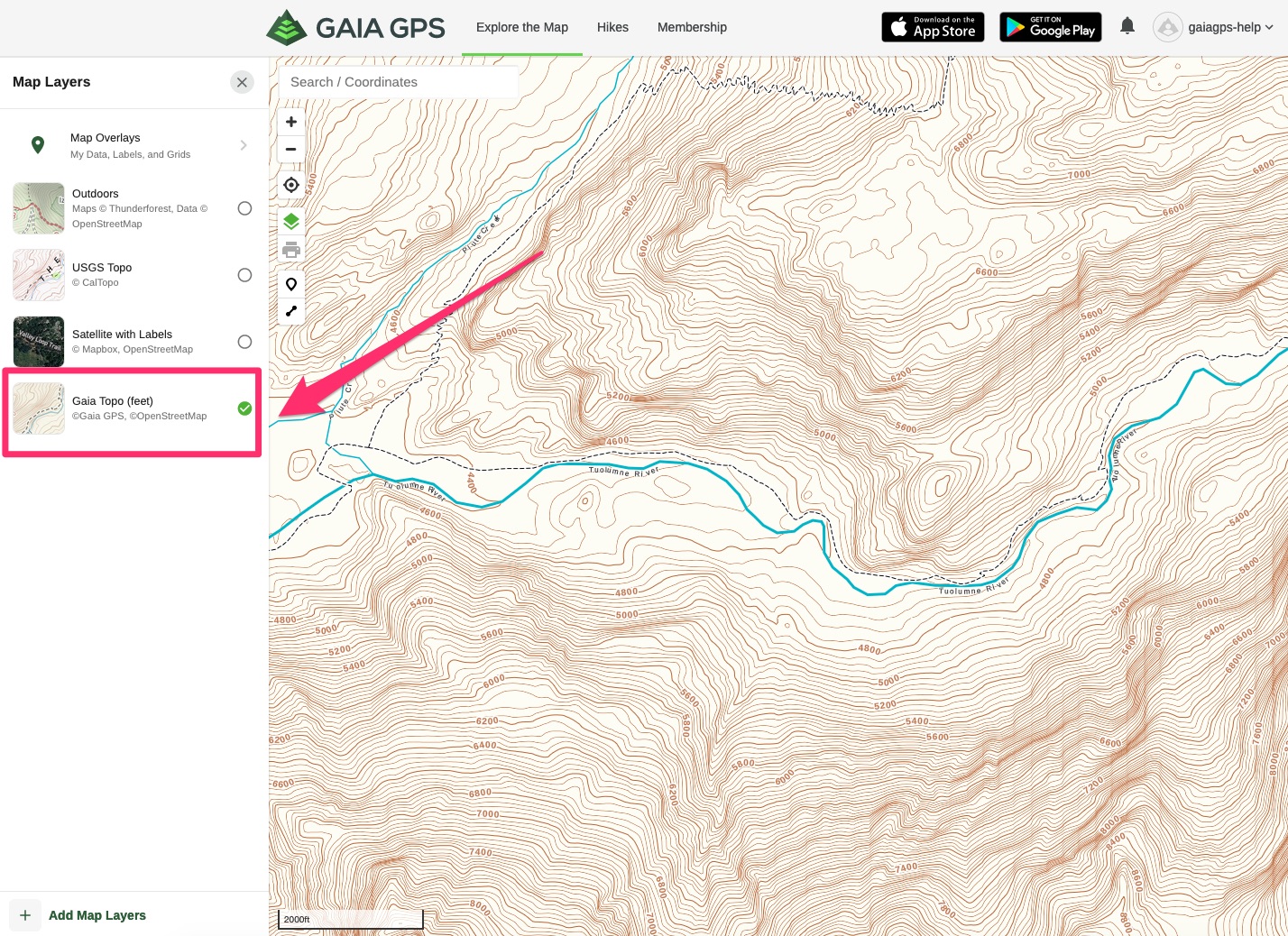Click the Map Overlays pin icon
Image resolution: width=1288 pixels, height=936 pixels.
pos(38,144)
